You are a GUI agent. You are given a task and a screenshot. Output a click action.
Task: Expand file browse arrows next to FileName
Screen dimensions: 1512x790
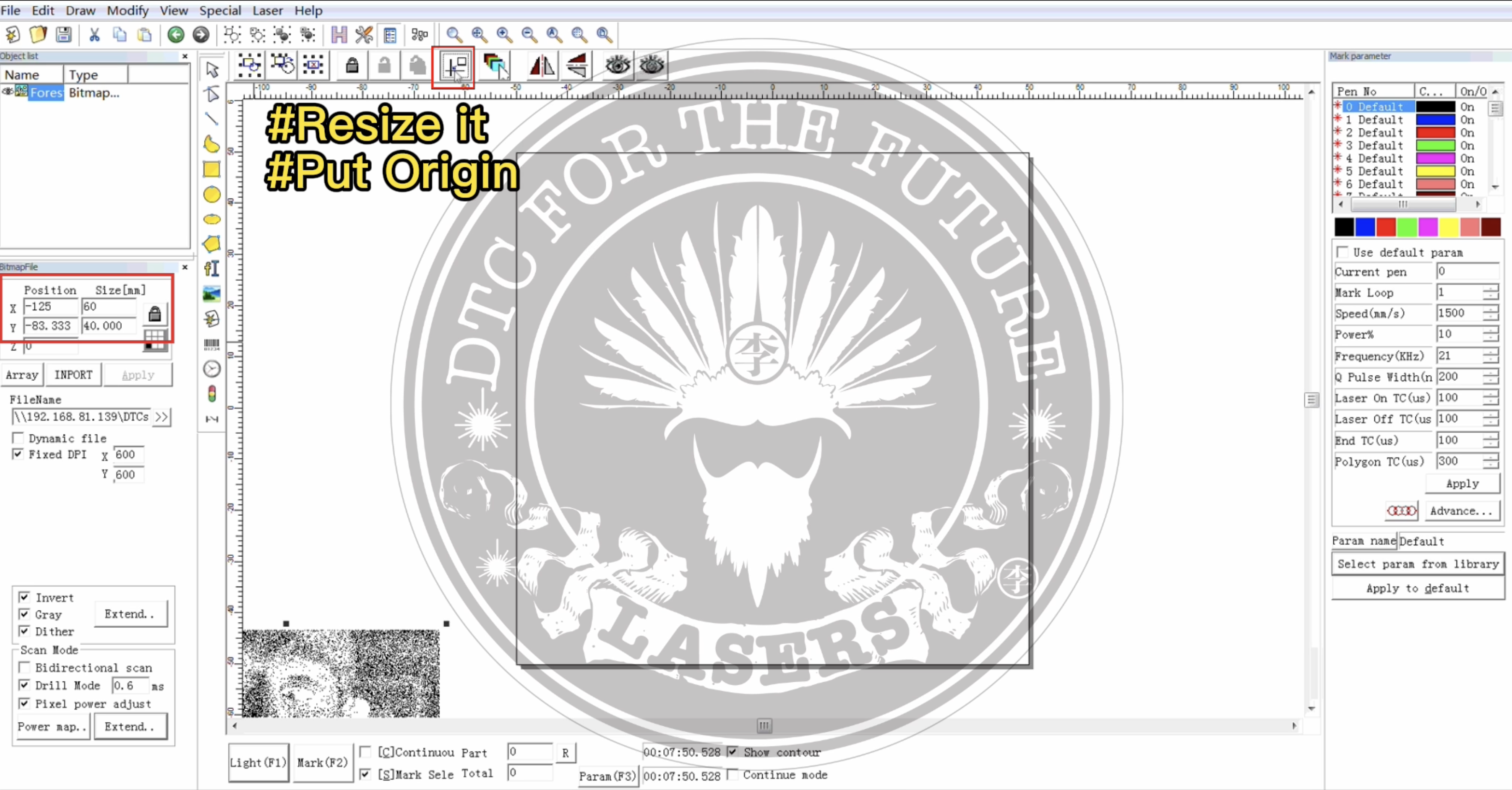pyautogui.click(x=162, y=417)
